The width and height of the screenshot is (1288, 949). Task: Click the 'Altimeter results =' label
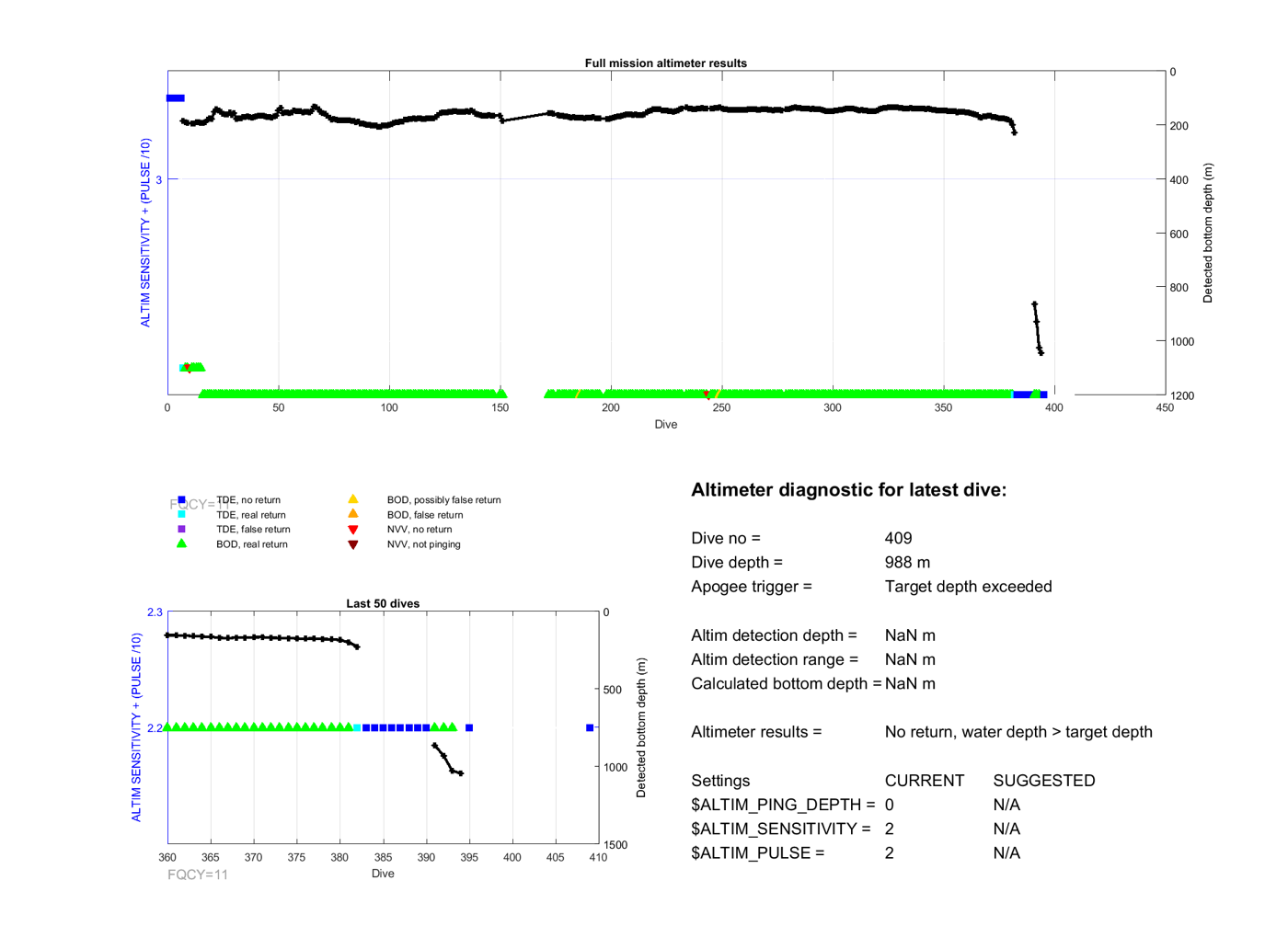coord(756,732)
